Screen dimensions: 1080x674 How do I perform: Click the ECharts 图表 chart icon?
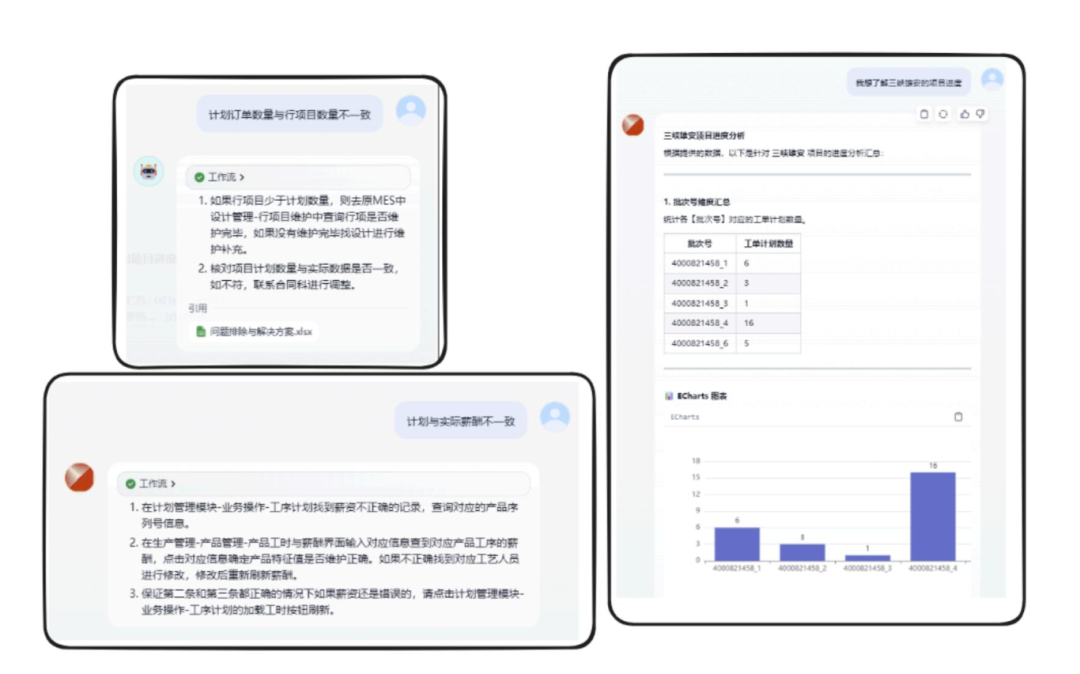tap(669, 396)
